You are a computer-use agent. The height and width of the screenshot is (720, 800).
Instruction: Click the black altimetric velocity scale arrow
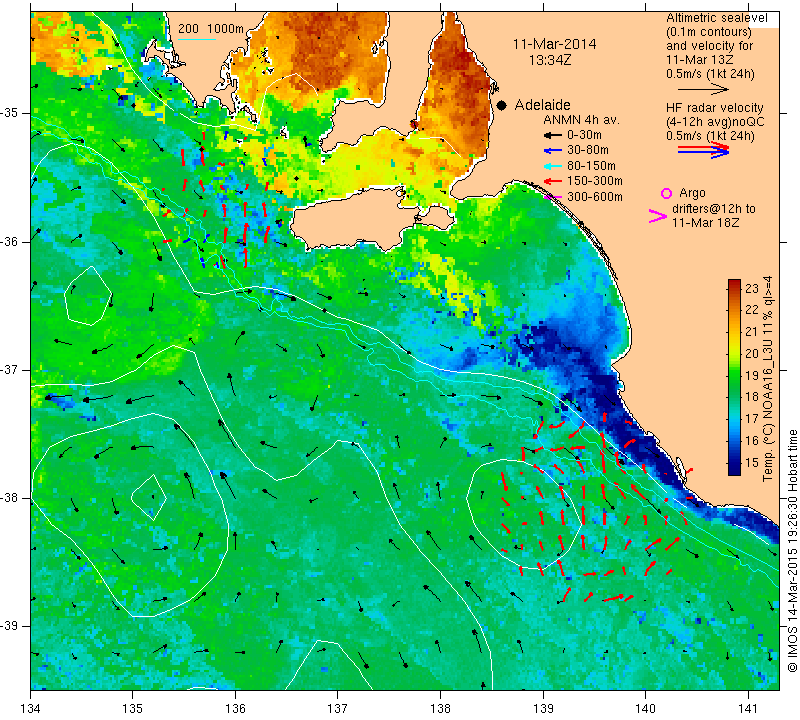[704, 89]
